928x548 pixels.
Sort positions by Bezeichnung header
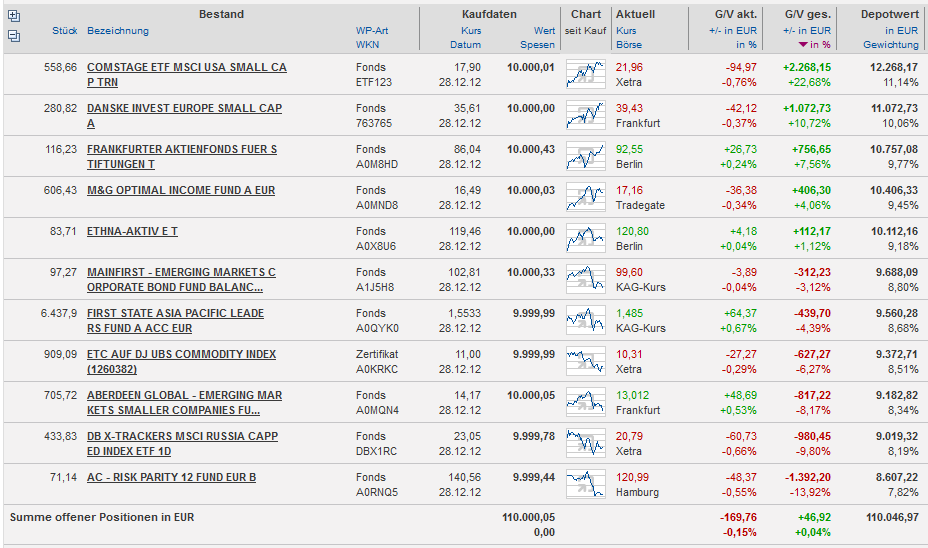pos(118,31)
